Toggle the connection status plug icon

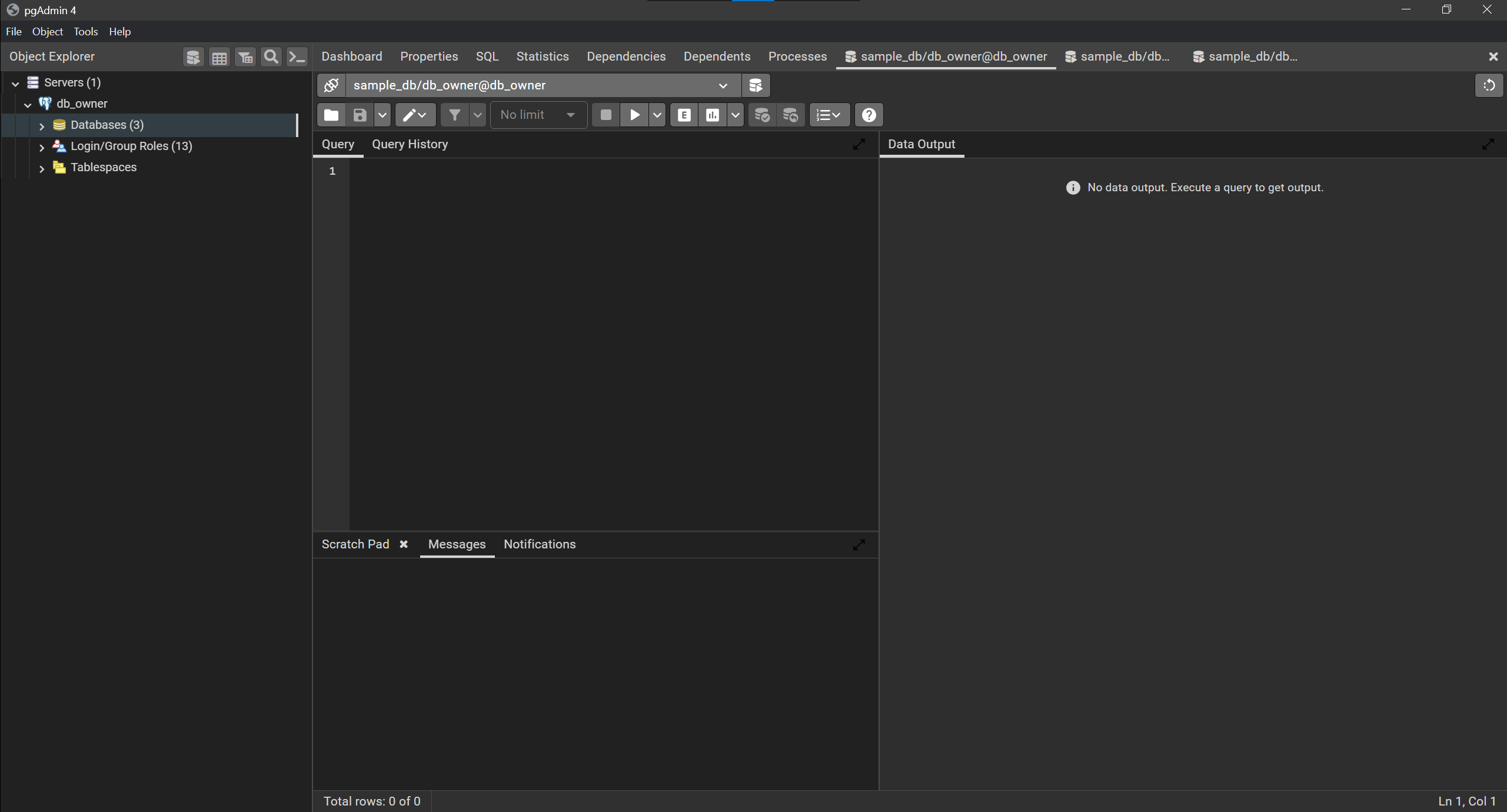[x=331, y=85]
